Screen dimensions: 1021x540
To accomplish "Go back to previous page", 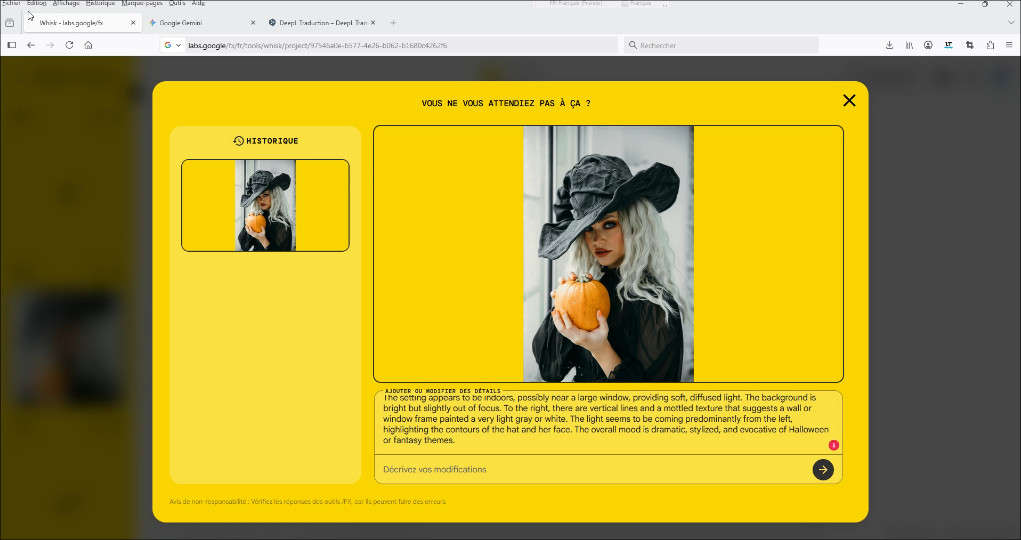I will 31,45.
